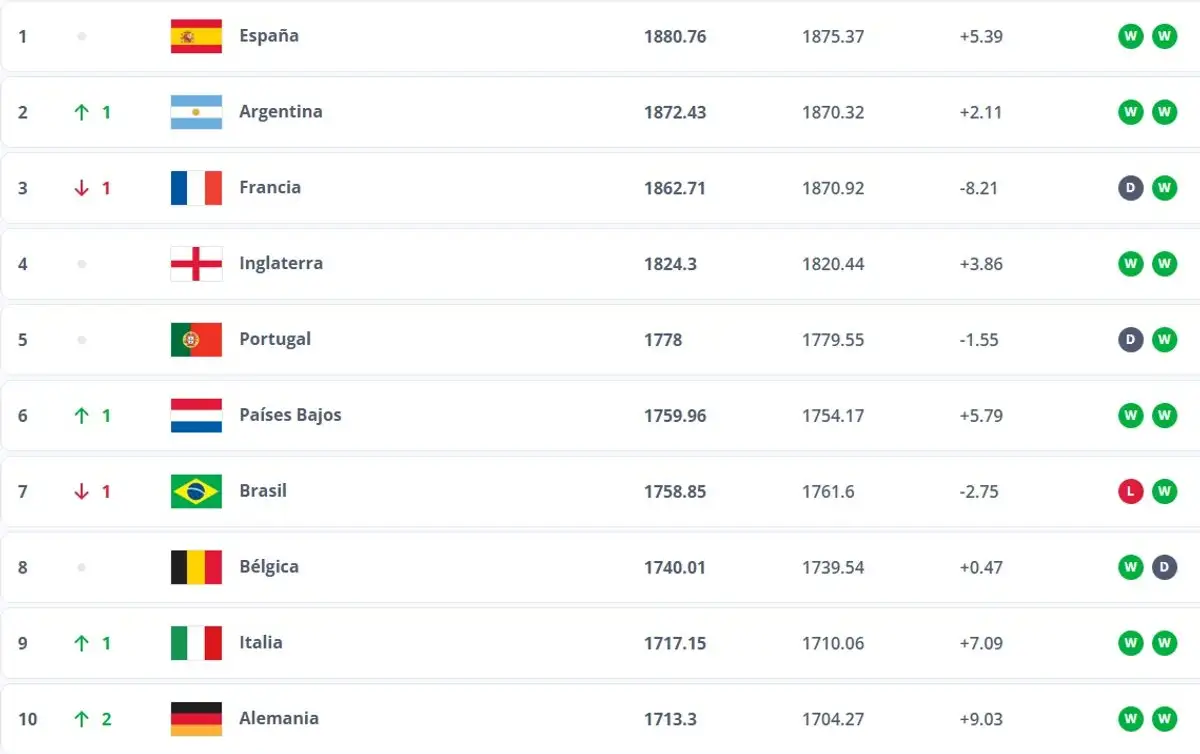The width and height of the screenshot is (1200, 754).
Task: Click Francia's red down arrow indicator
Action: coord(82,188)
